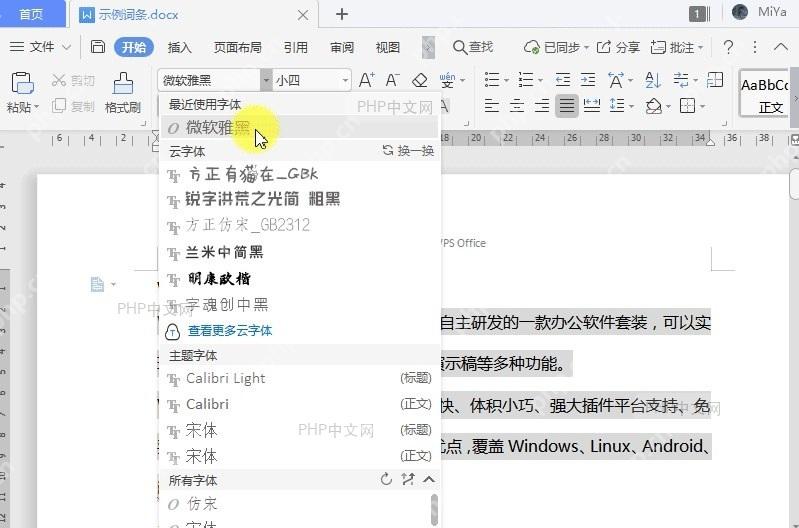The image size is (799, 528).
Task: Apply numbered list formatting
Action: 525,80
